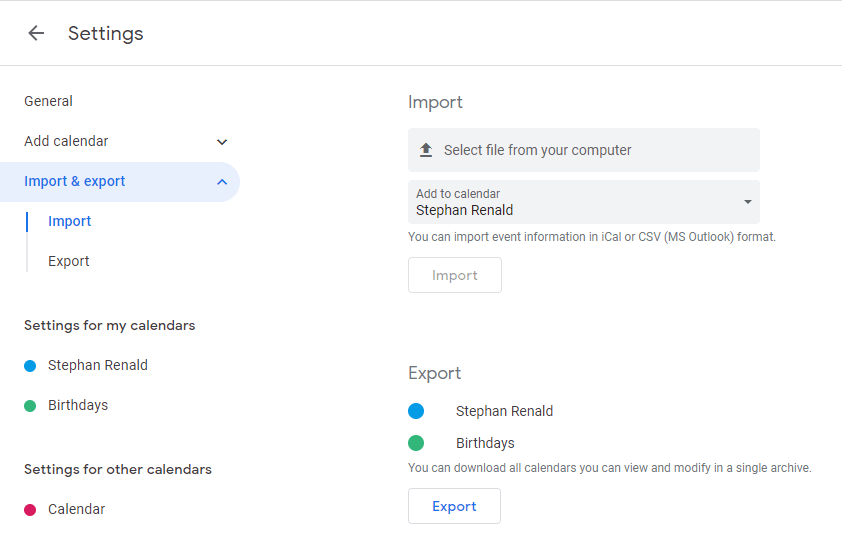
Task: Click the Import button
Action: pos(455,275)
